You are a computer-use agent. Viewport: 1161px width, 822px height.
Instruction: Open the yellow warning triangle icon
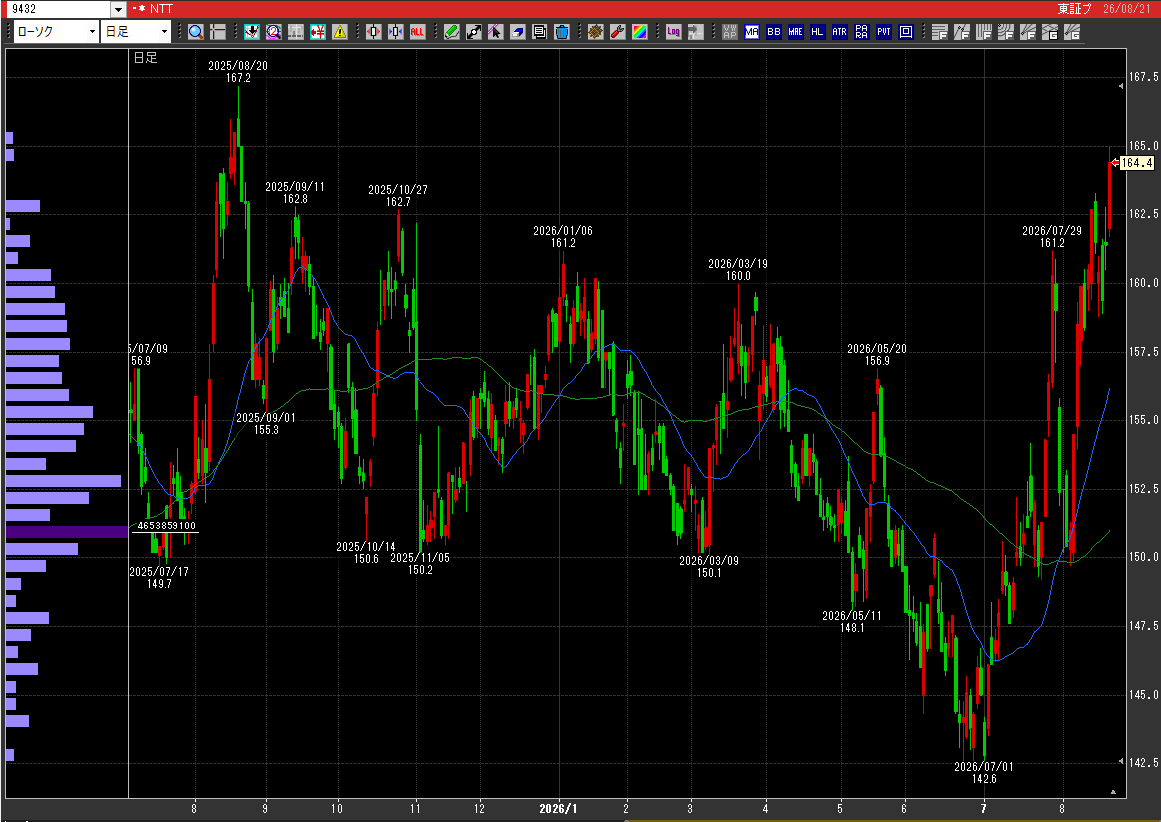pyautogui.click(x=340, y=32)
